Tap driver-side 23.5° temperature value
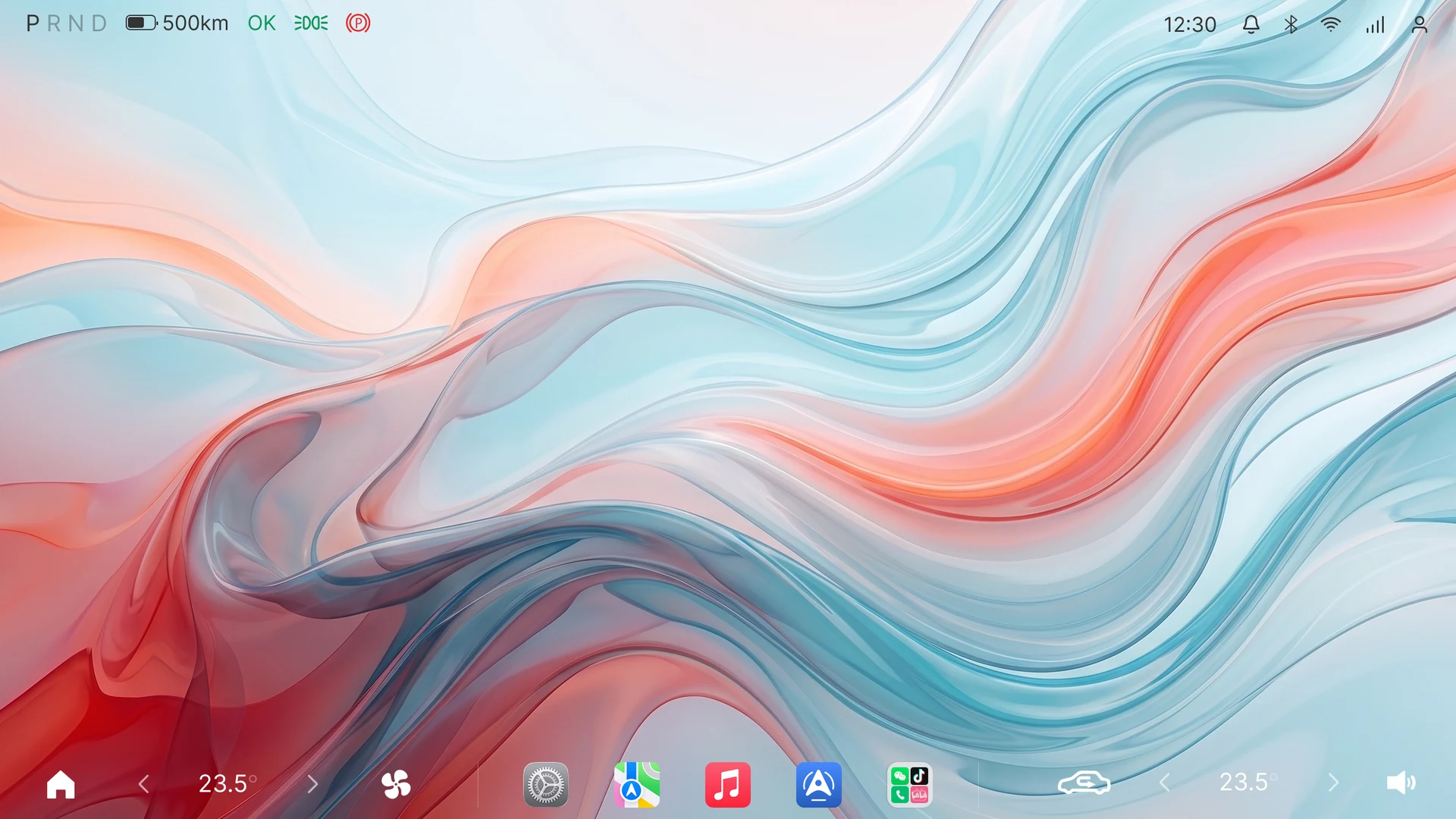Screen dimensions: 1456x819 click(227, 783)
